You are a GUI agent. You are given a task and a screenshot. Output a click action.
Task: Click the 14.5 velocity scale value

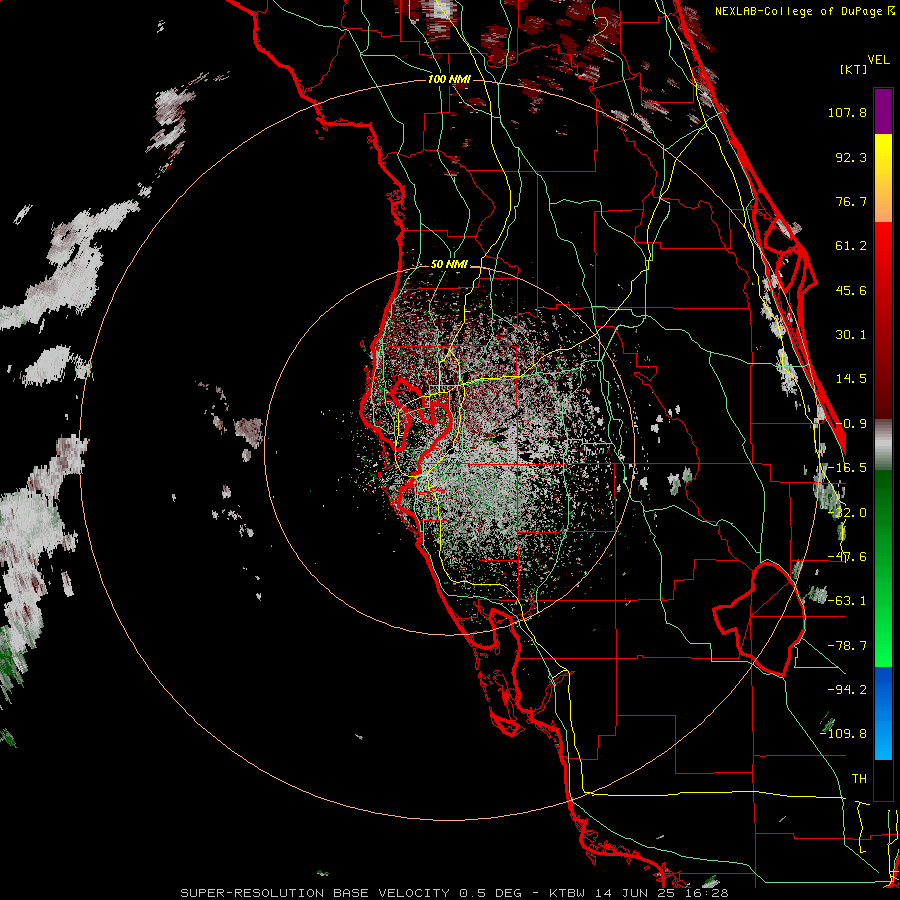pyautogui.click(x=851, y=379)
